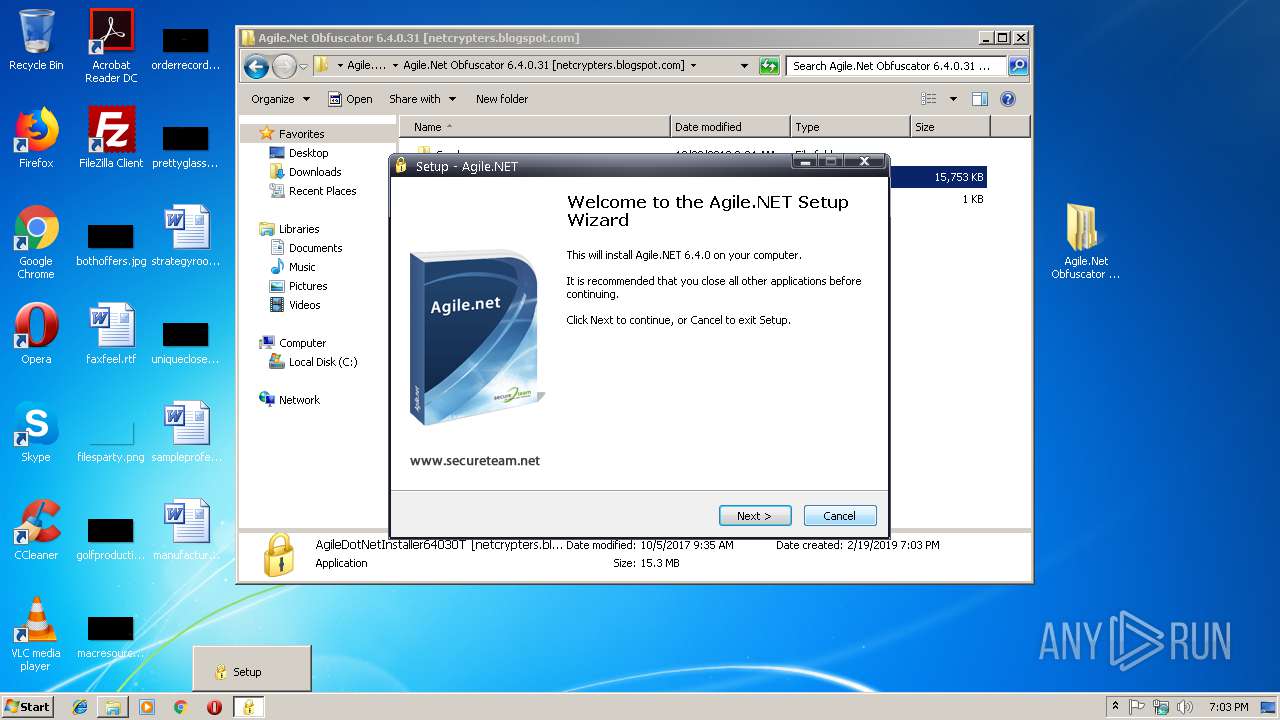Open Explorer help question mark icon
Screen dimensions: 1280x720
coord(1008,99)
